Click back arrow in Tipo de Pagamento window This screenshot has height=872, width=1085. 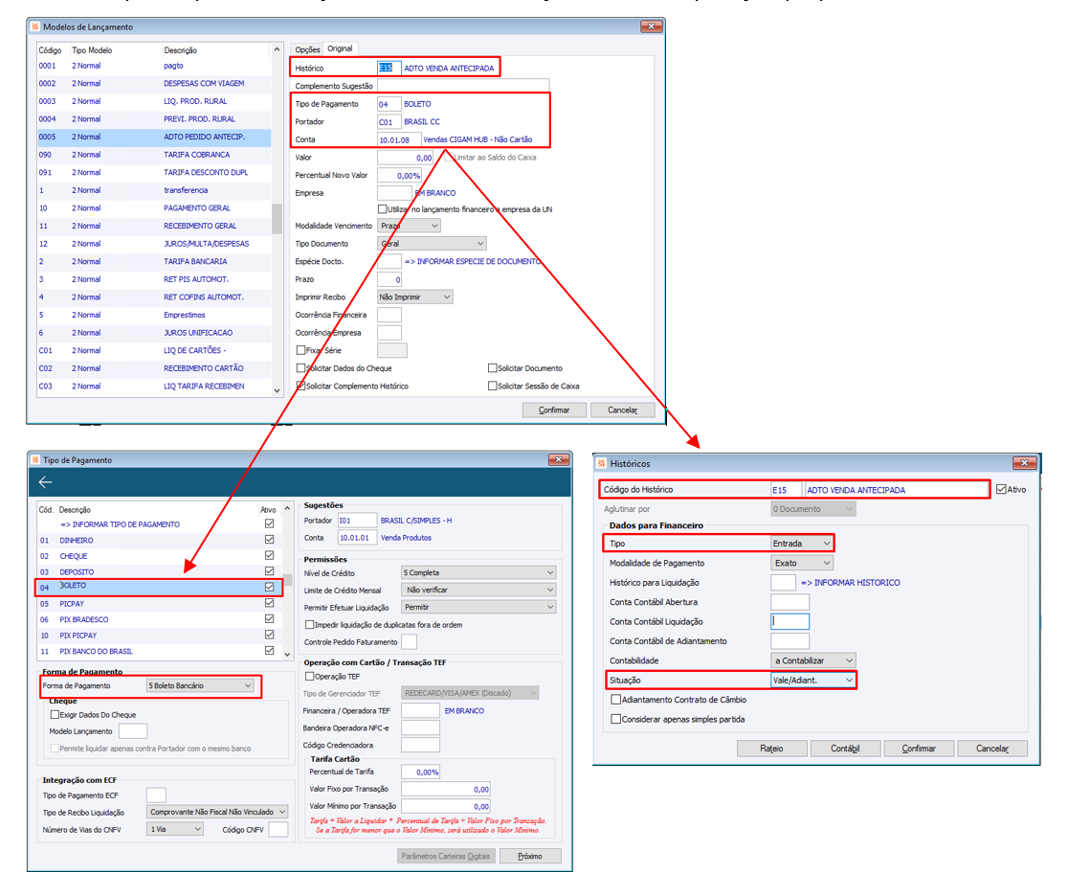coord(46,482)
